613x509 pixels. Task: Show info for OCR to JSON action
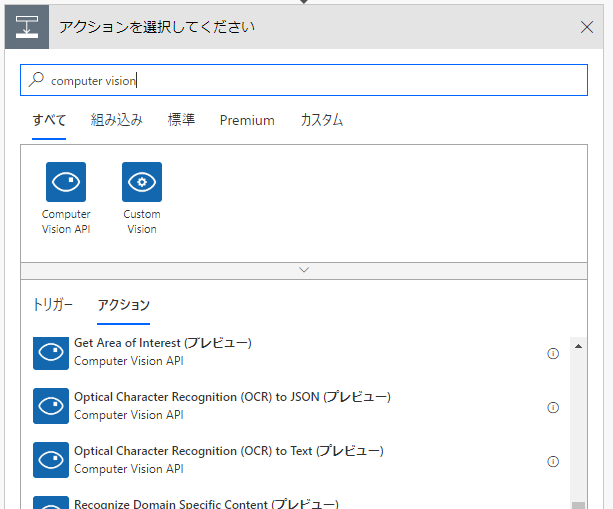[553, 407]
